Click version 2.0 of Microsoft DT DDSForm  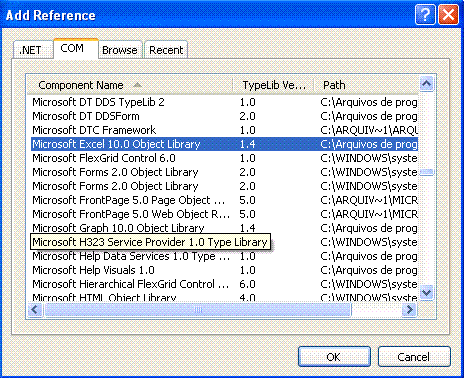247,116
